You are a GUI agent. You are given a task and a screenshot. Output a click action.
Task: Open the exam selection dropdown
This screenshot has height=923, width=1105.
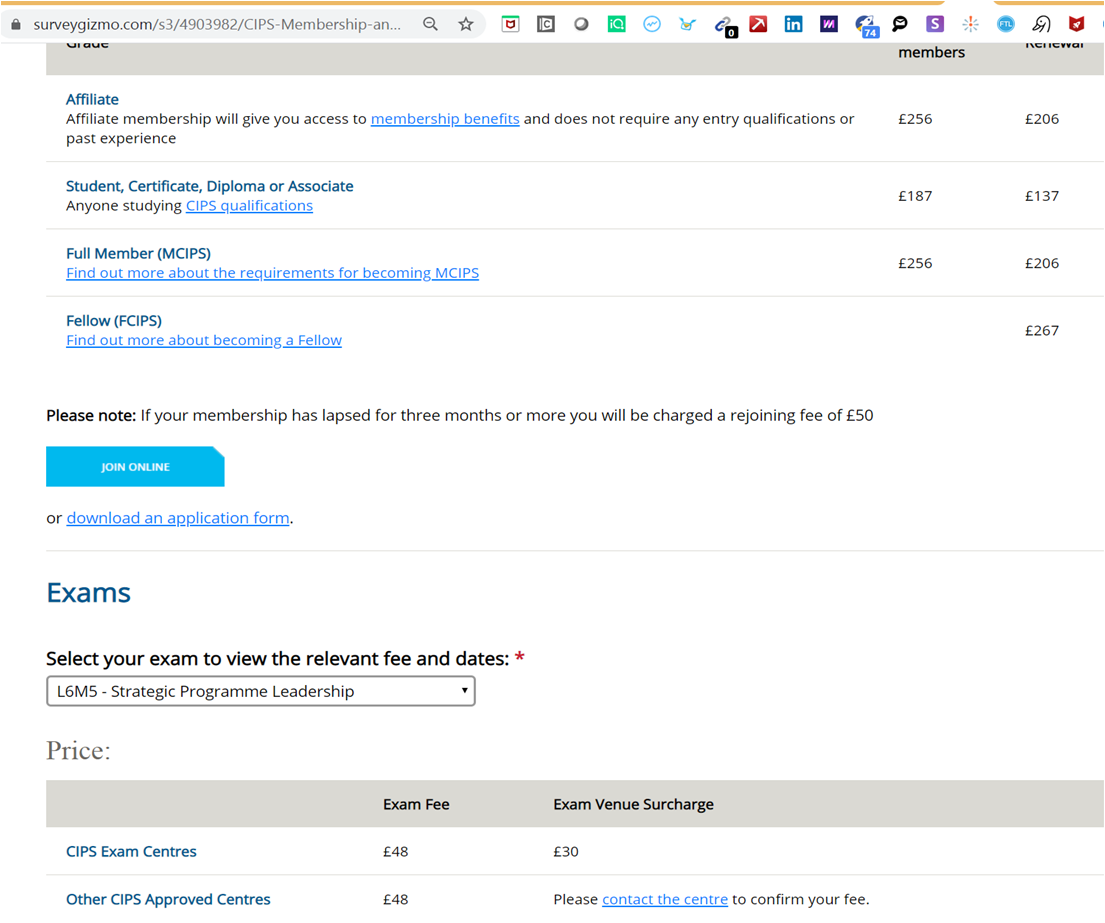point(261,691)
